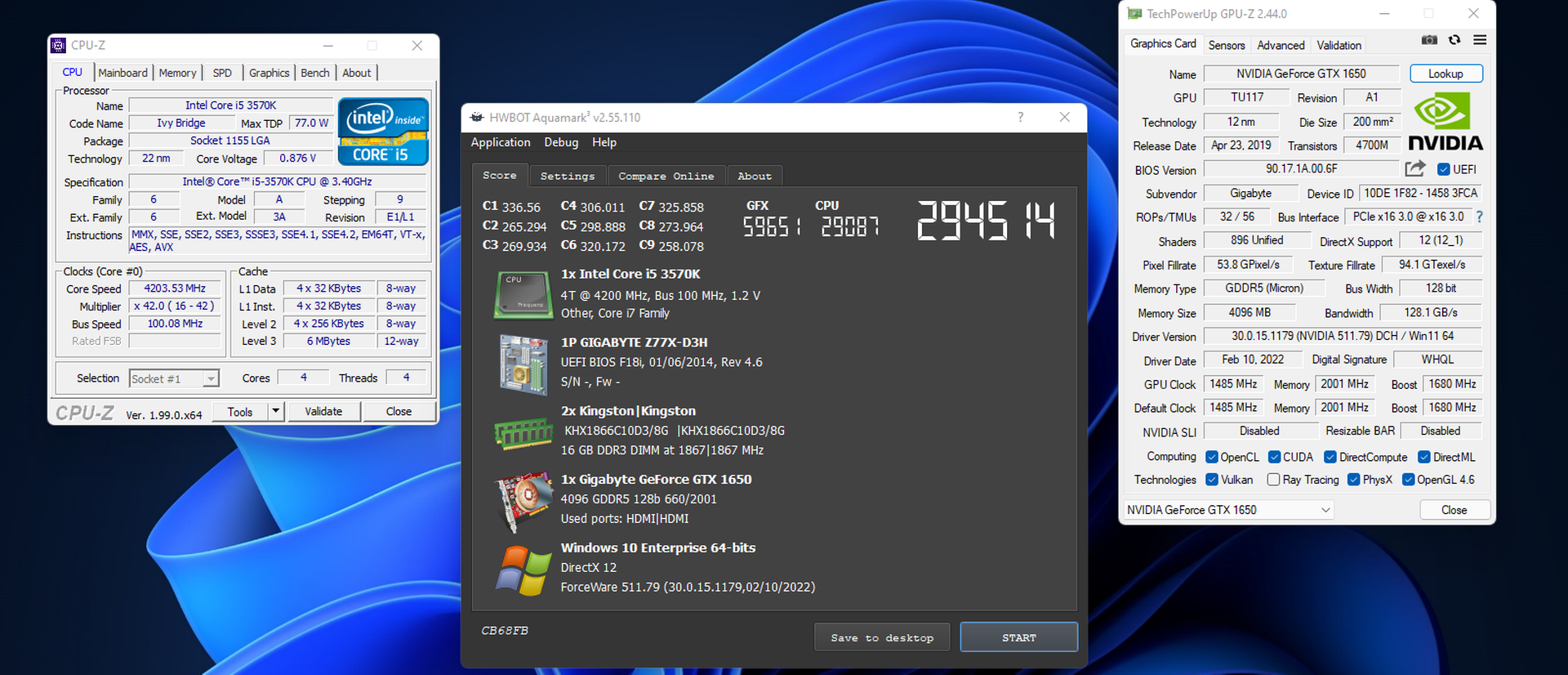Open the Validation tab in GPU-Z

1339,45
